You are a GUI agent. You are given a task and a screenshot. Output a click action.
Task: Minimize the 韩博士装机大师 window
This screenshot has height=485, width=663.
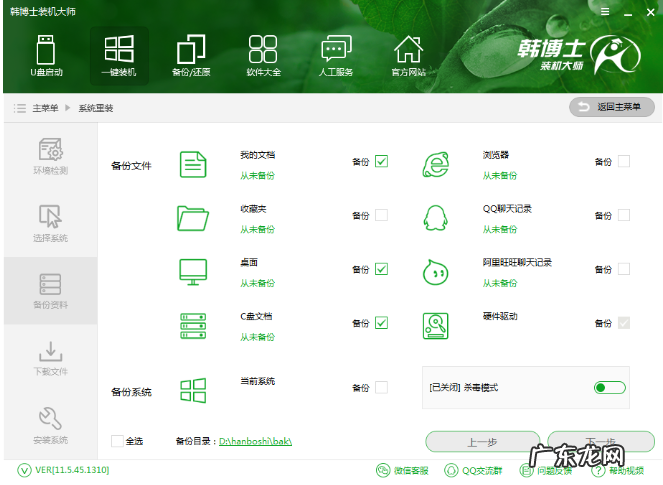(628, 13)
